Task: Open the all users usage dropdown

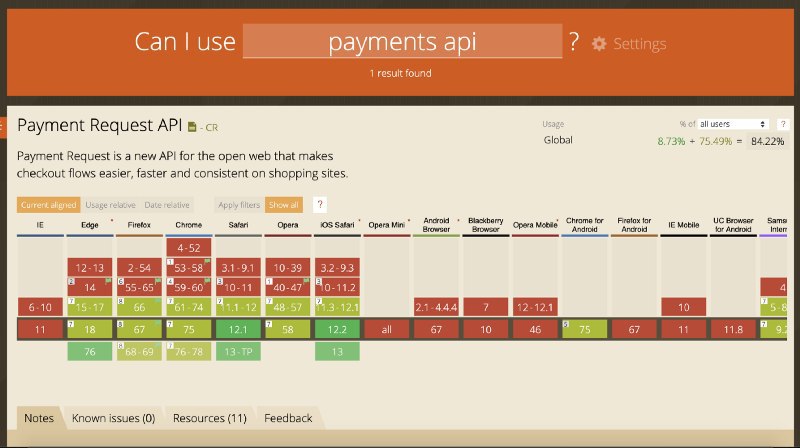Action: 733,124
